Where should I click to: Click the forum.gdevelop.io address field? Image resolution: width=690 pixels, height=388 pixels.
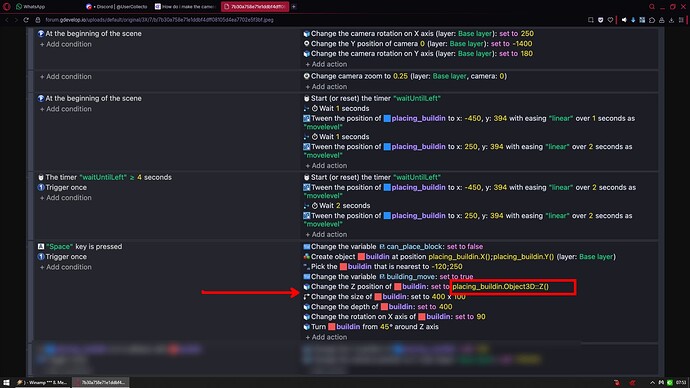point(159,20)
